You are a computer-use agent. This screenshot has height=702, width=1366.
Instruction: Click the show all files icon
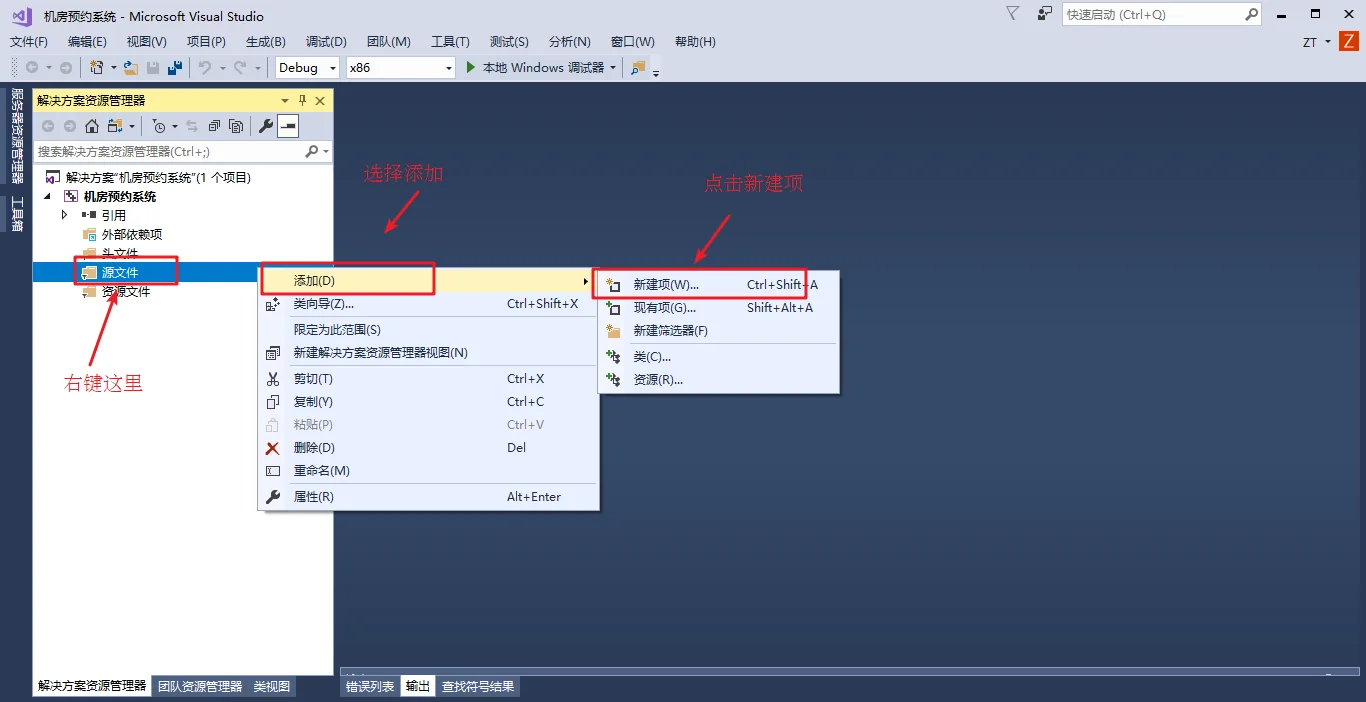point(236,126)
